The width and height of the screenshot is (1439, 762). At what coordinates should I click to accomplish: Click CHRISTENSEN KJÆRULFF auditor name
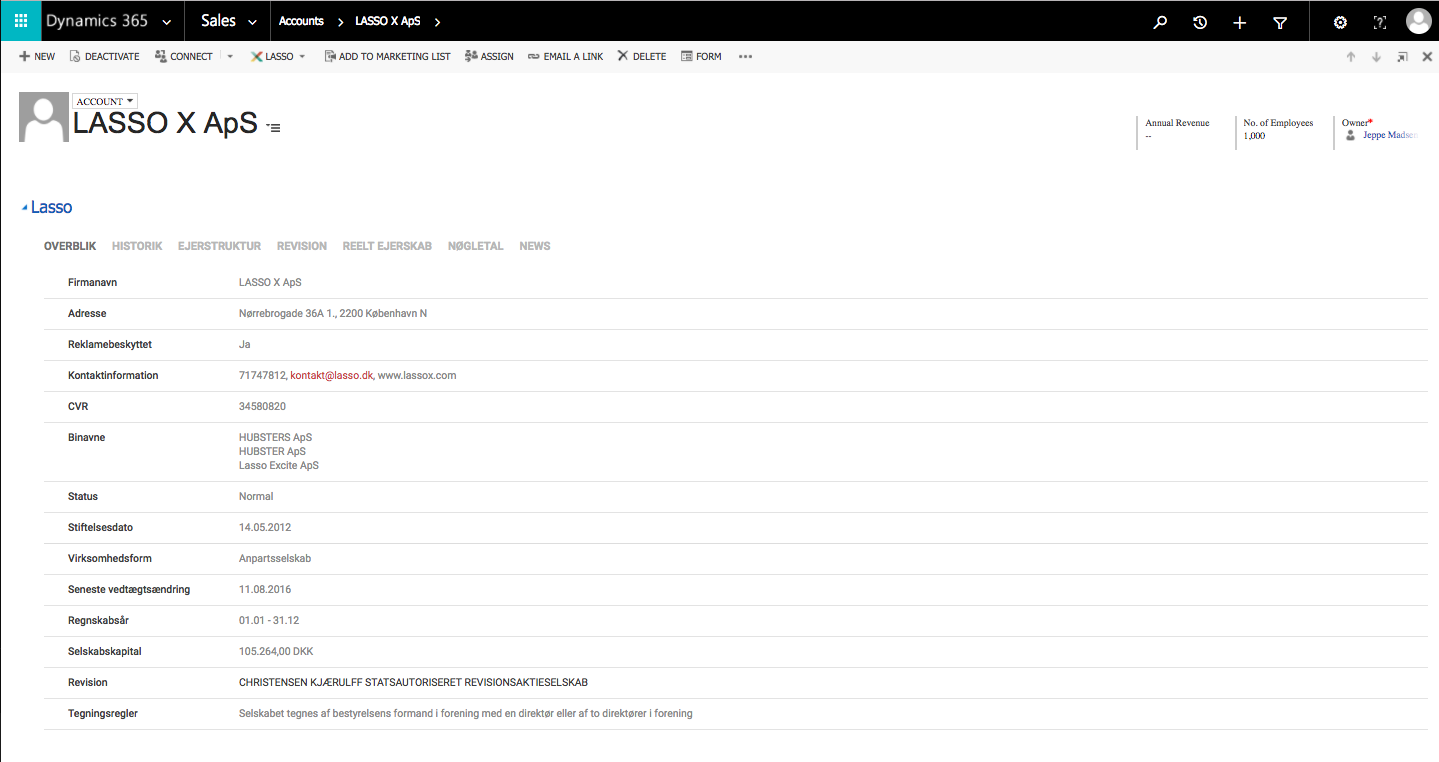coord(413,683)
